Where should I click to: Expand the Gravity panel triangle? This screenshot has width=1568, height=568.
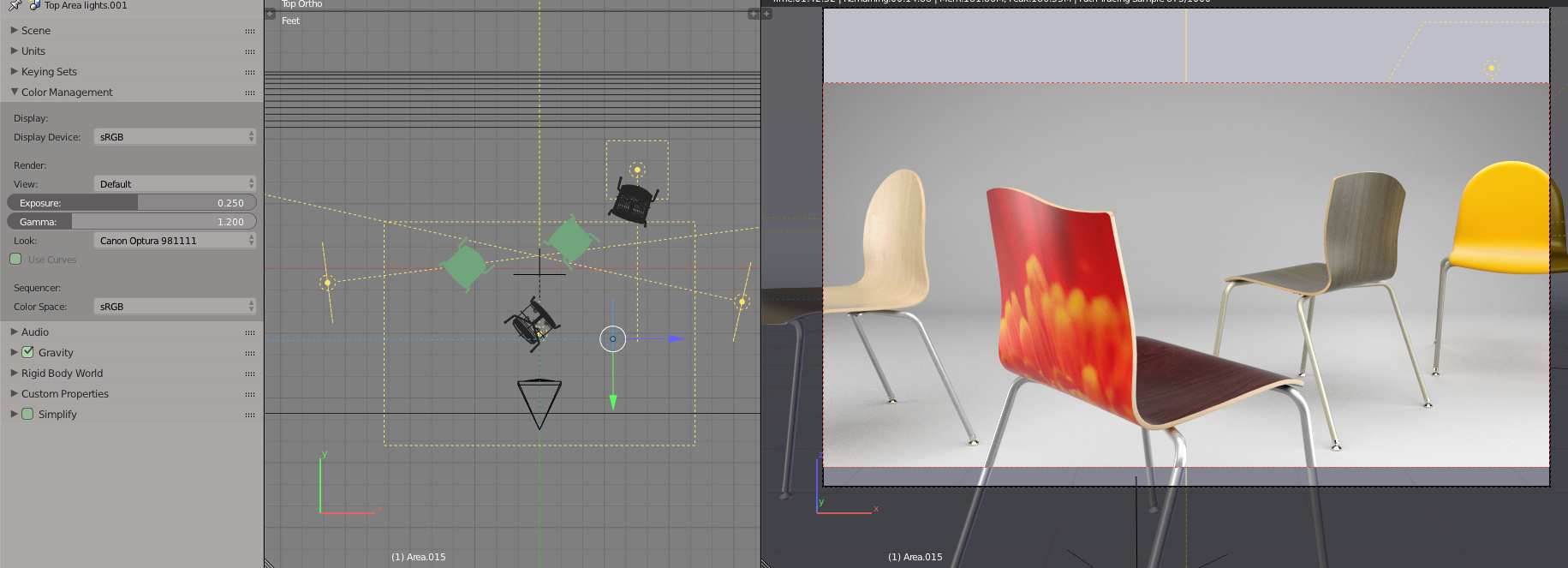14,352
